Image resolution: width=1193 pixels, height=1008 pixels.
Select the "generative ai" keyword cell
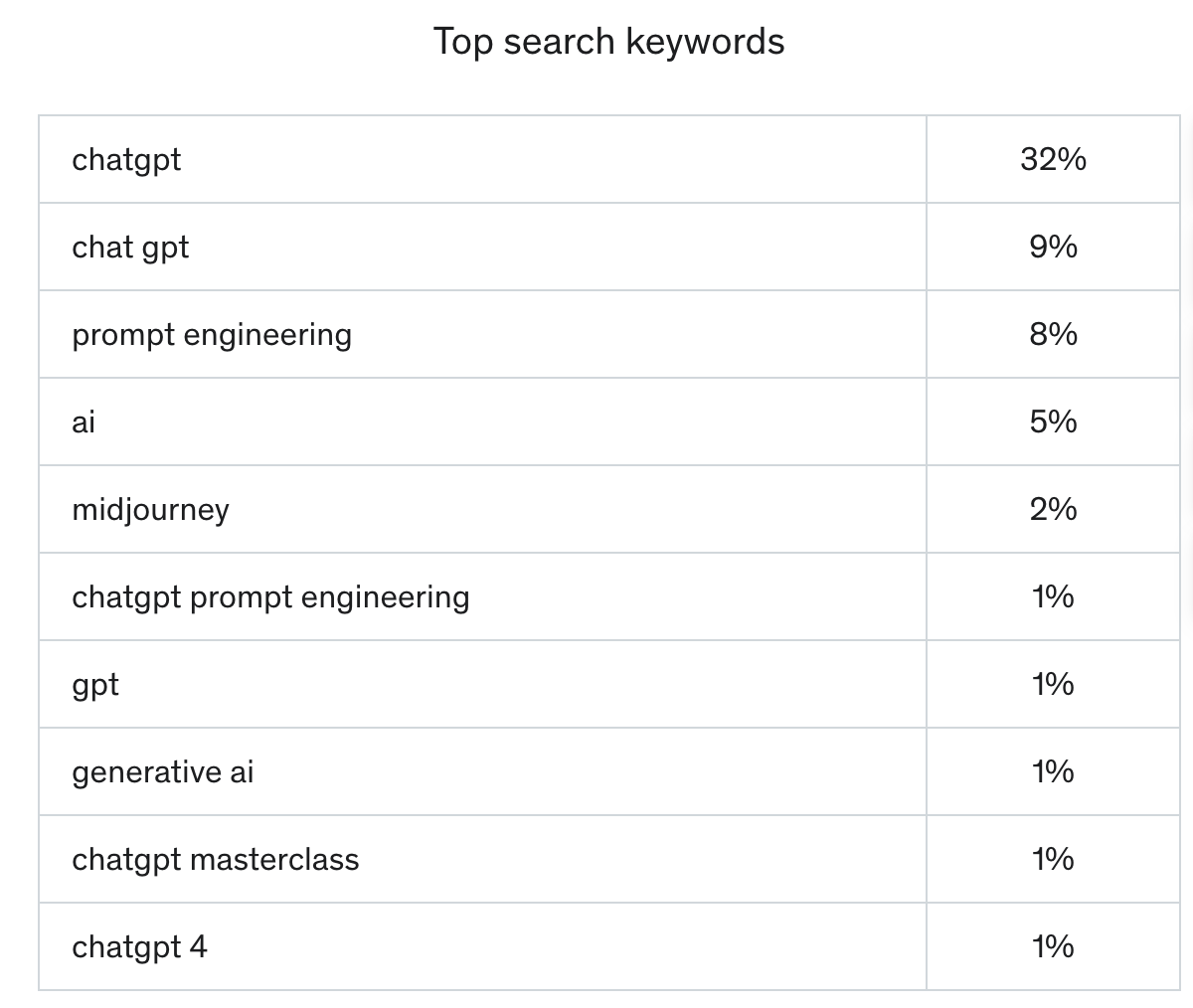click(x=163, y=771)
